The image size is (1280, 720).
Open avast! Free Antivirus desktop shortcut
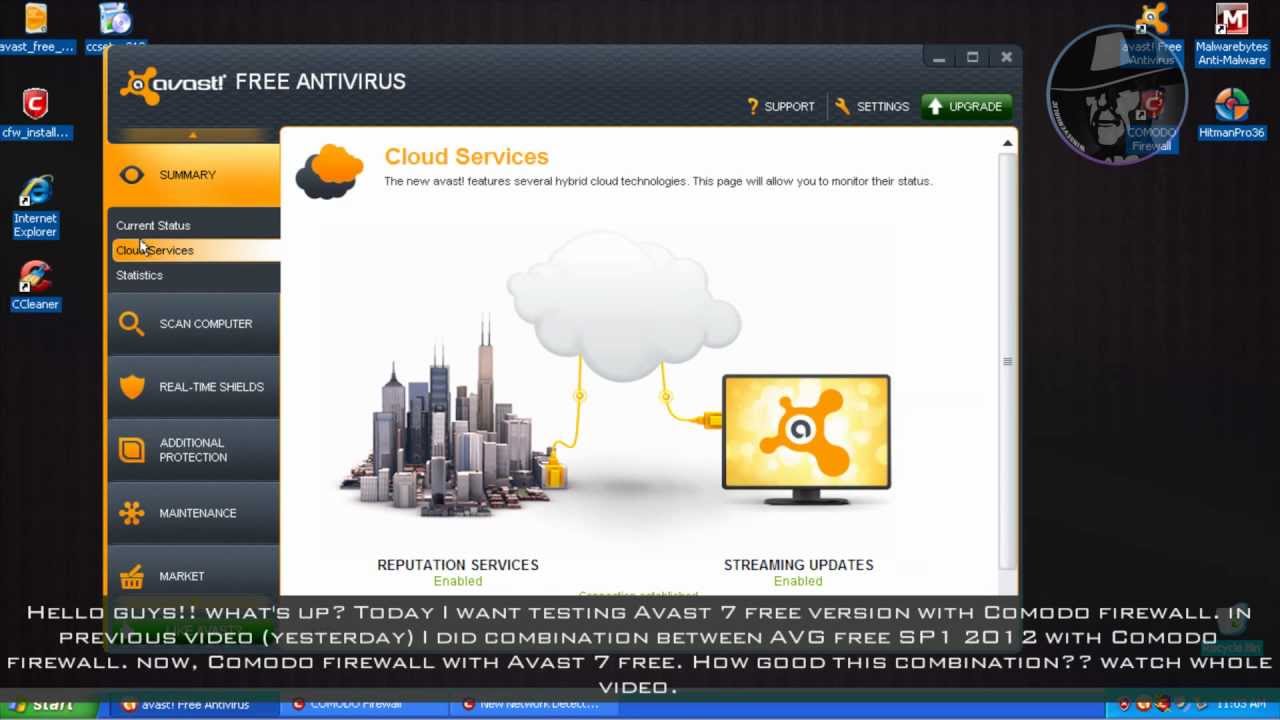click(1151, 34)
